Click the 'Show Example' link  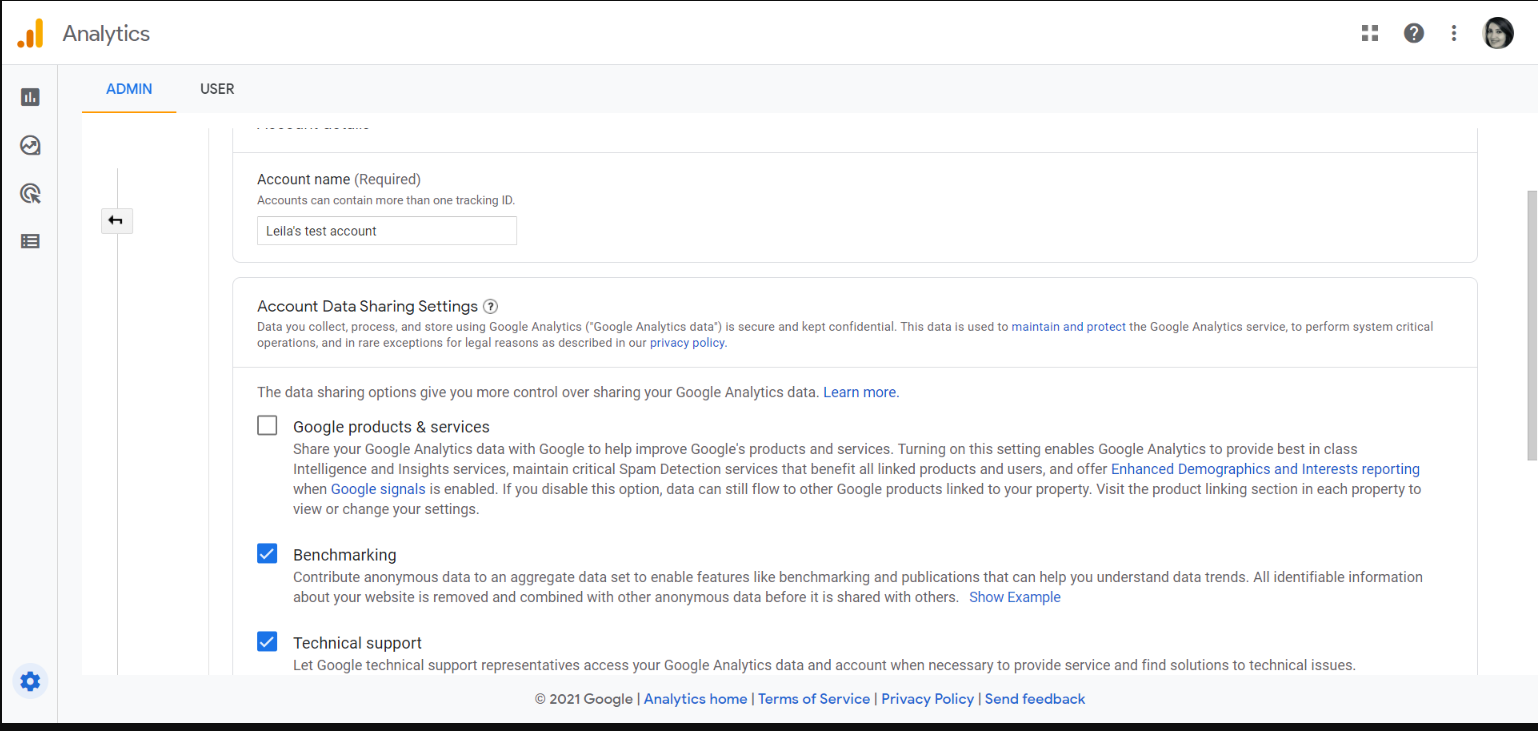(x=1015, y=597)
